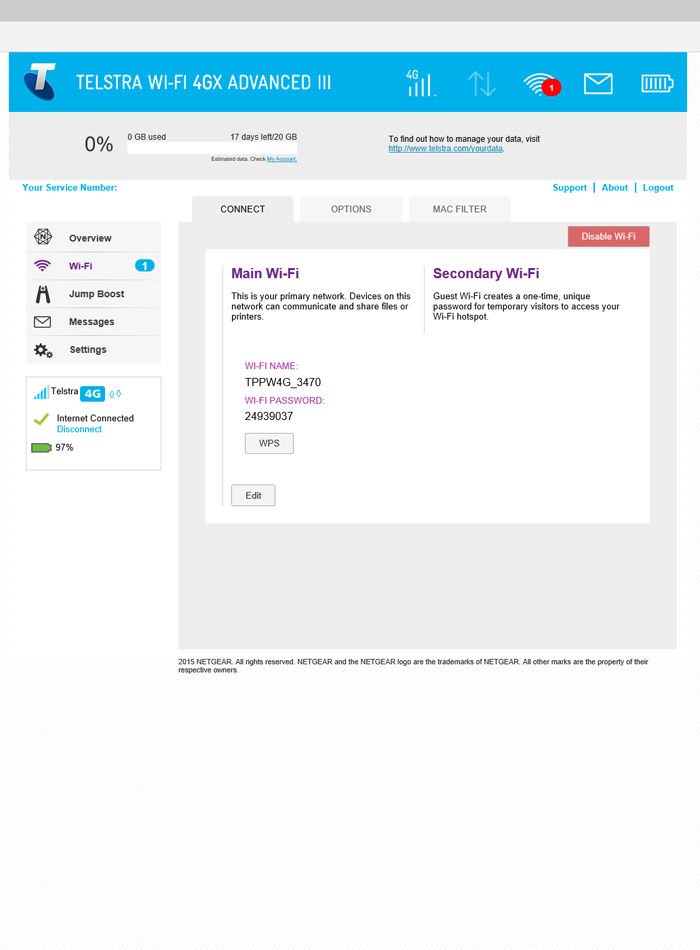Viewport: 700px width, 950px height.
Task: Open Overview from the sidebar
Action: click(x=90, y=238)
